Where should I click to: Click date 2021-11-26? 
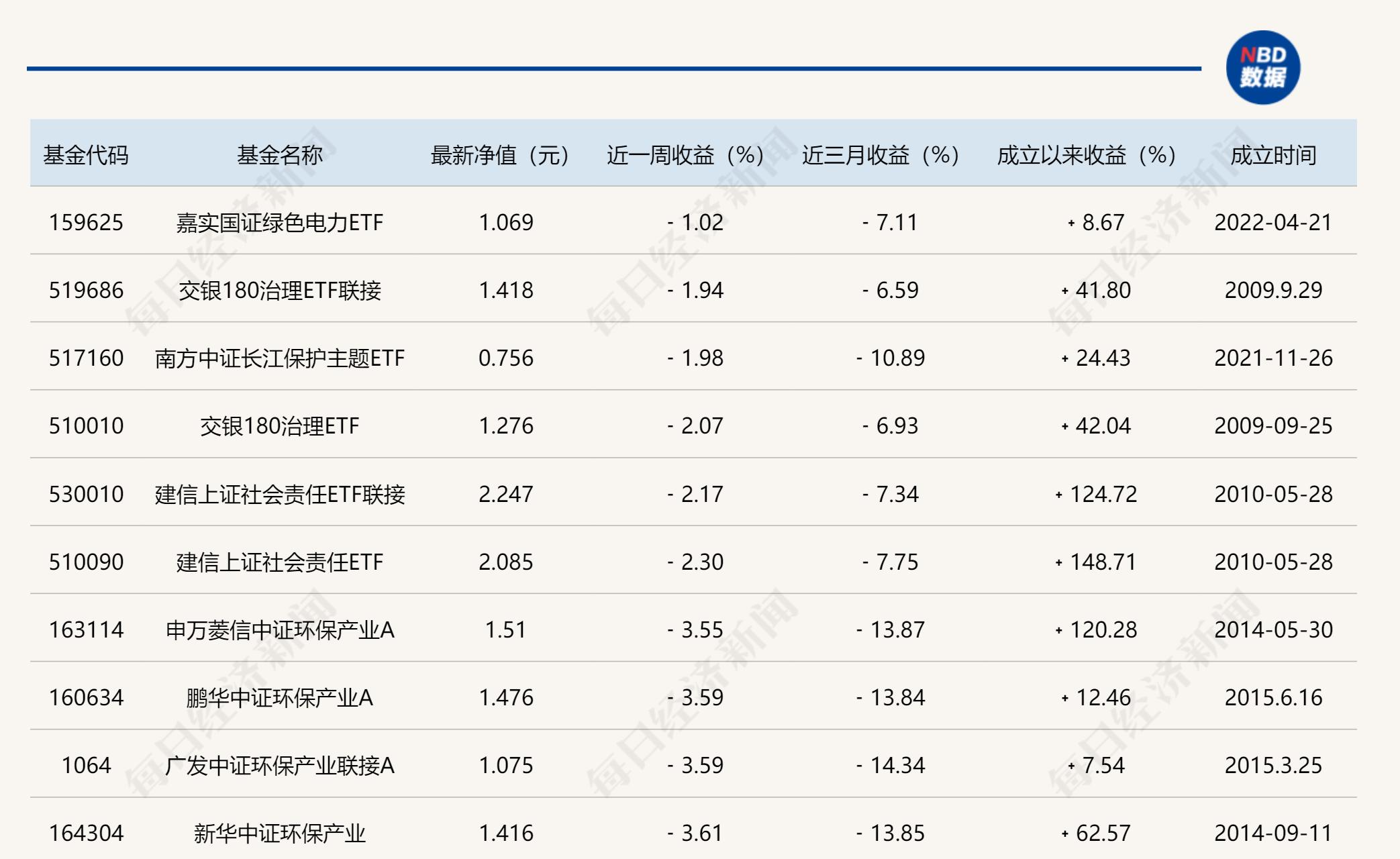(x=1273, y=358)
